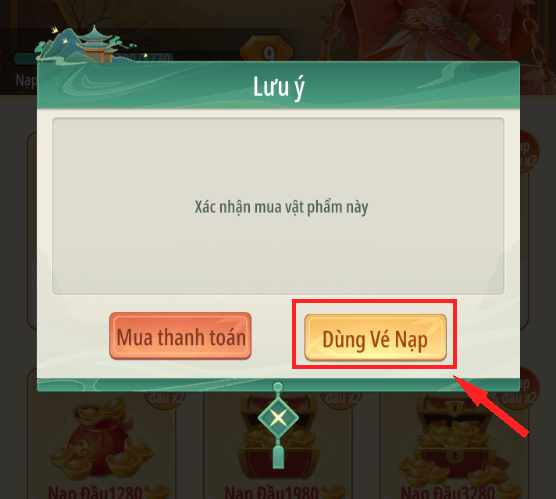Close the dialog with the diamond X icon
Image resolution: width=556 pixels, height=499 pixels.
point(278,418)
